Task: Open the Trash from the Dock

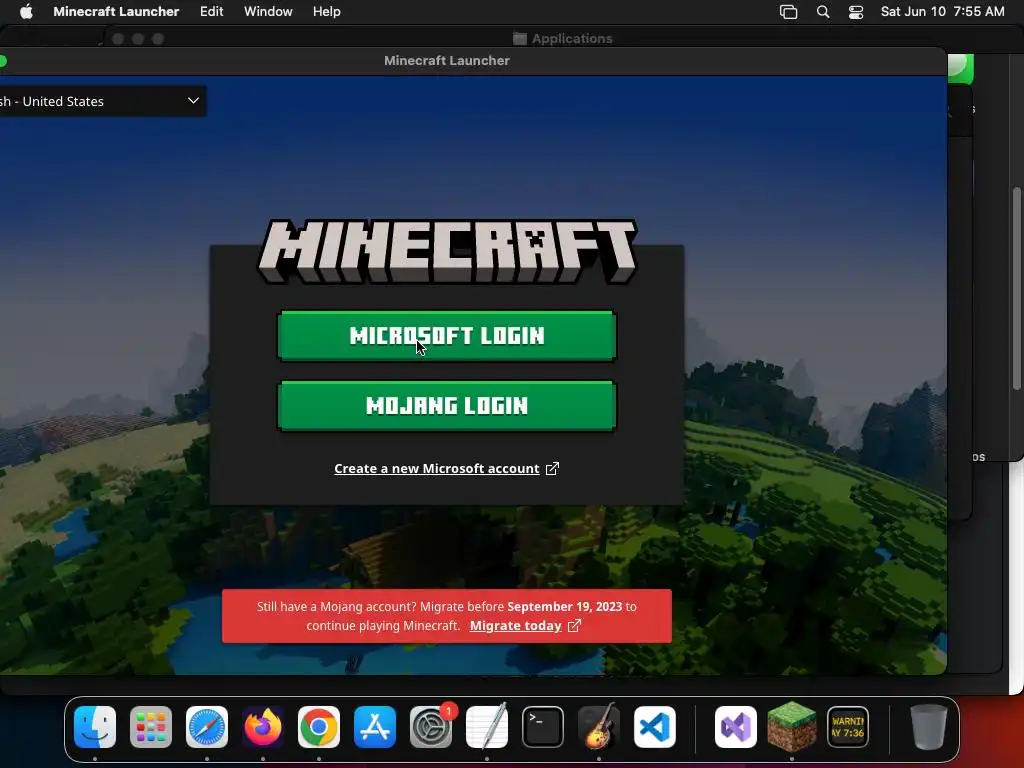Action: (929, 727)
